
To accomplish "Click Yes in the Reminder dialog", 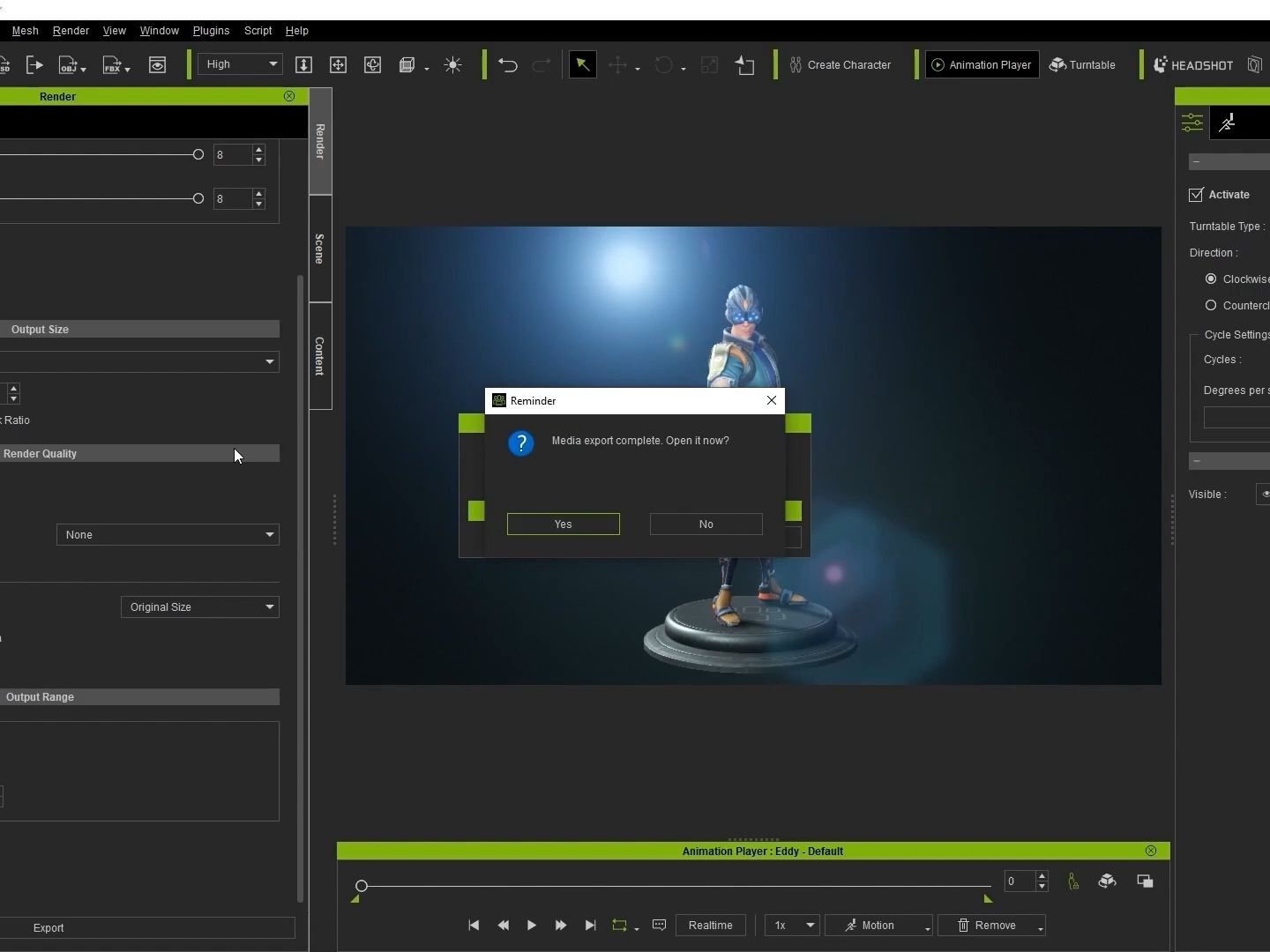I will (x=563, y=524).
